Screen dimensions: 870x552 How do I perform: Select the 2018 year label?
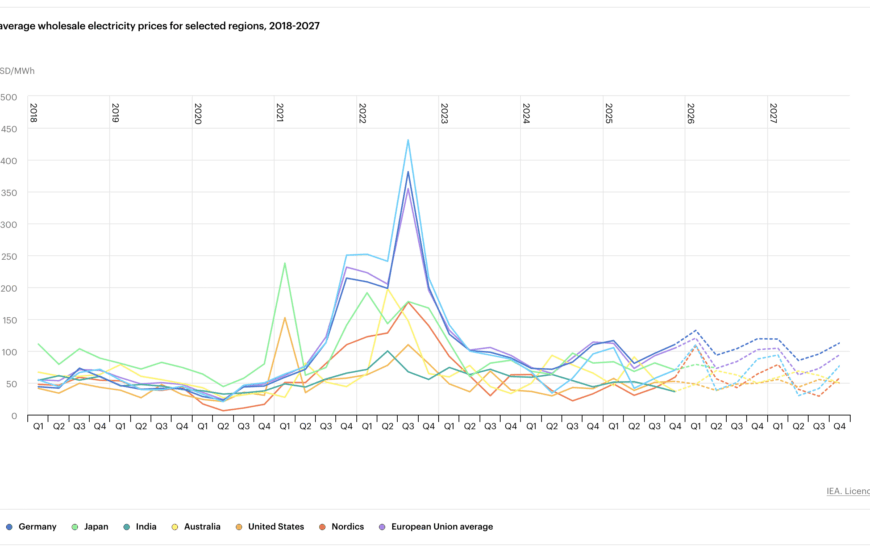point(33,113)
